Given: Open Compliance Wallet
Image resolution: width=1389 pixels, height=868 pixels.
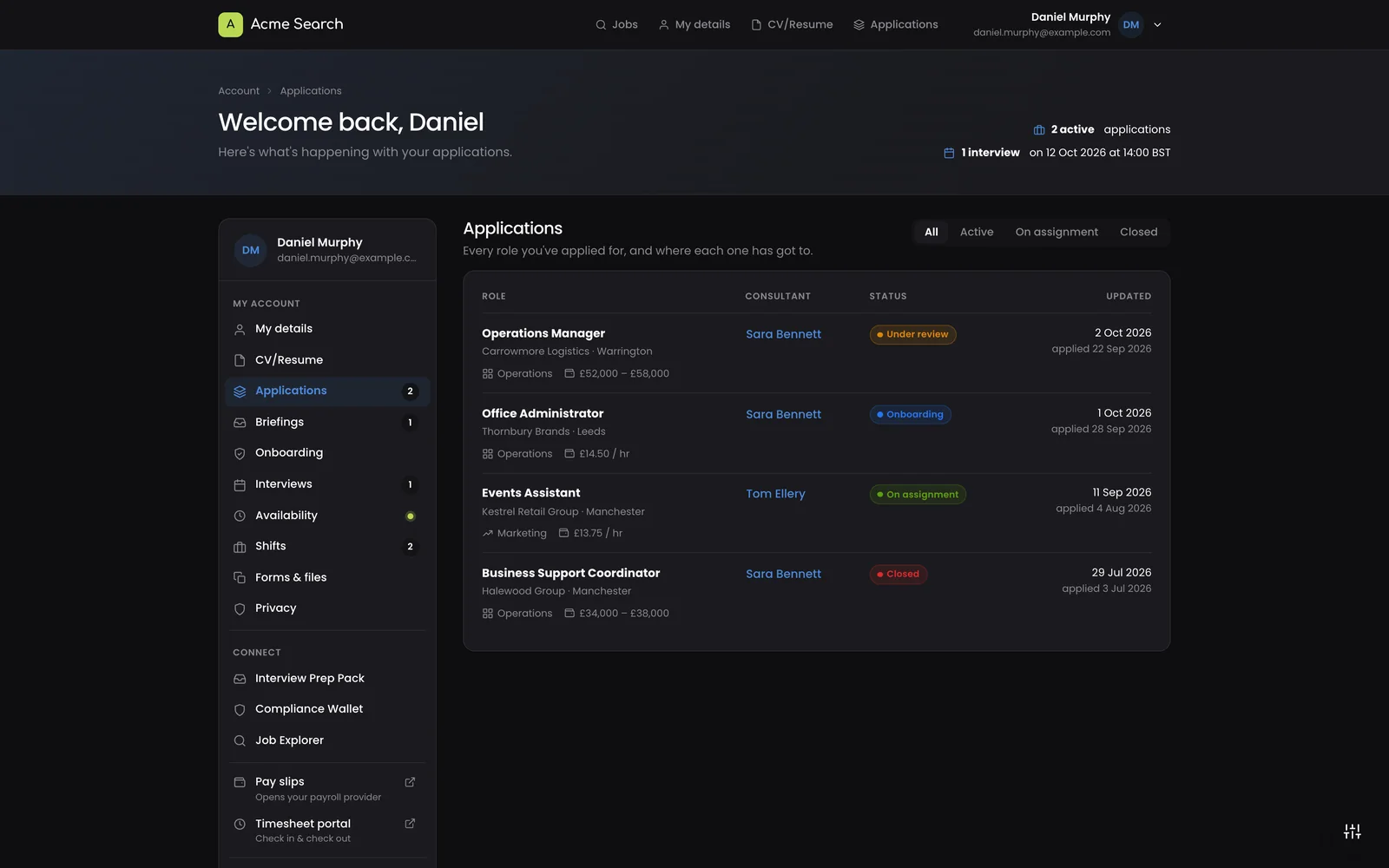Looking at the screenshot, I should (327, 709).
